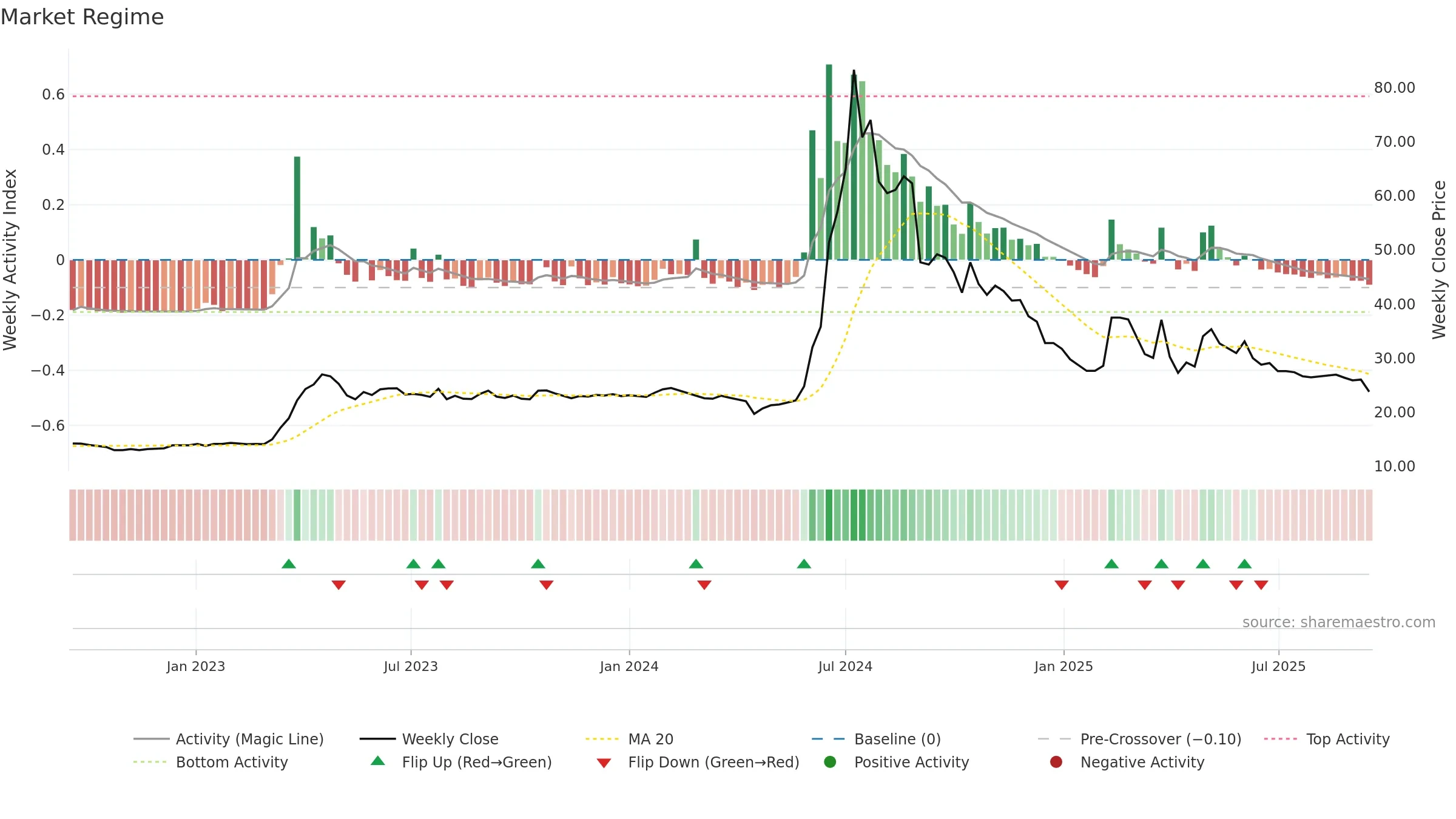Click the 30.00 price tick on right axis

[1395, 359]
